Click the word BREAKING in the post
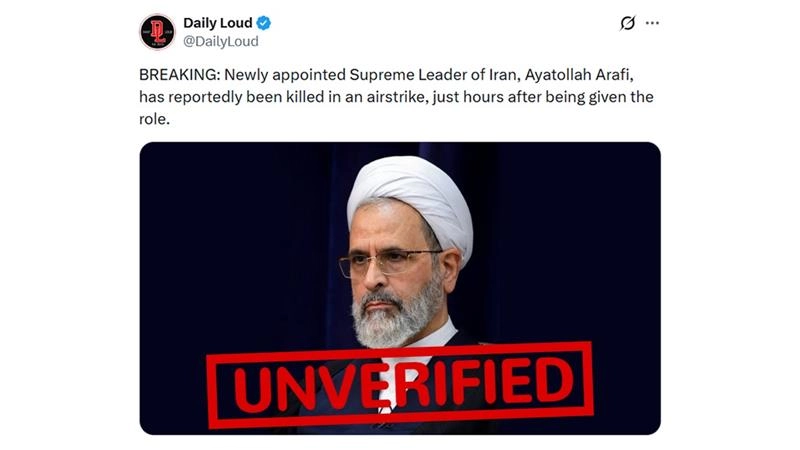The width and height of the screenshot is (800, 450). (x=179, y=74)
